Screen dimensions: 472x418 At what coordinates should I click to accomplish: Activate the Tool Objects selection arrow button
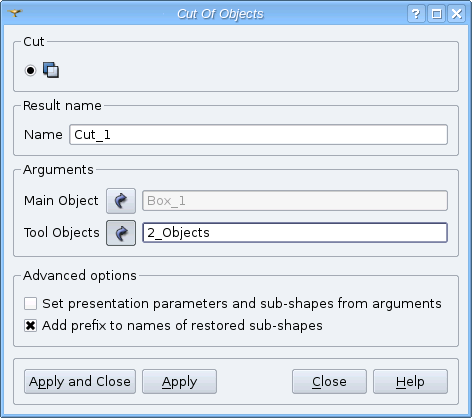(x=121, y=233)
